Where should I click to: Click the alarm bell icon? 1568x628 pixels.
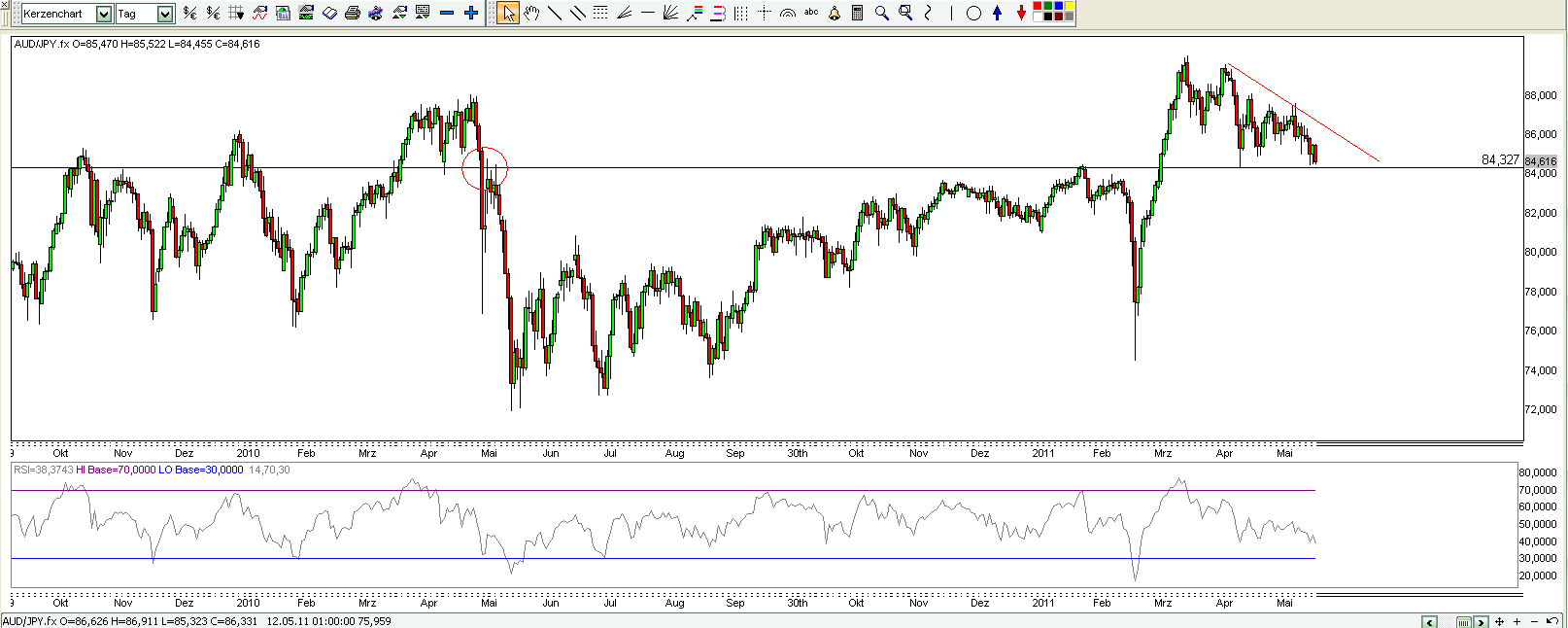[x=835, y=14]
